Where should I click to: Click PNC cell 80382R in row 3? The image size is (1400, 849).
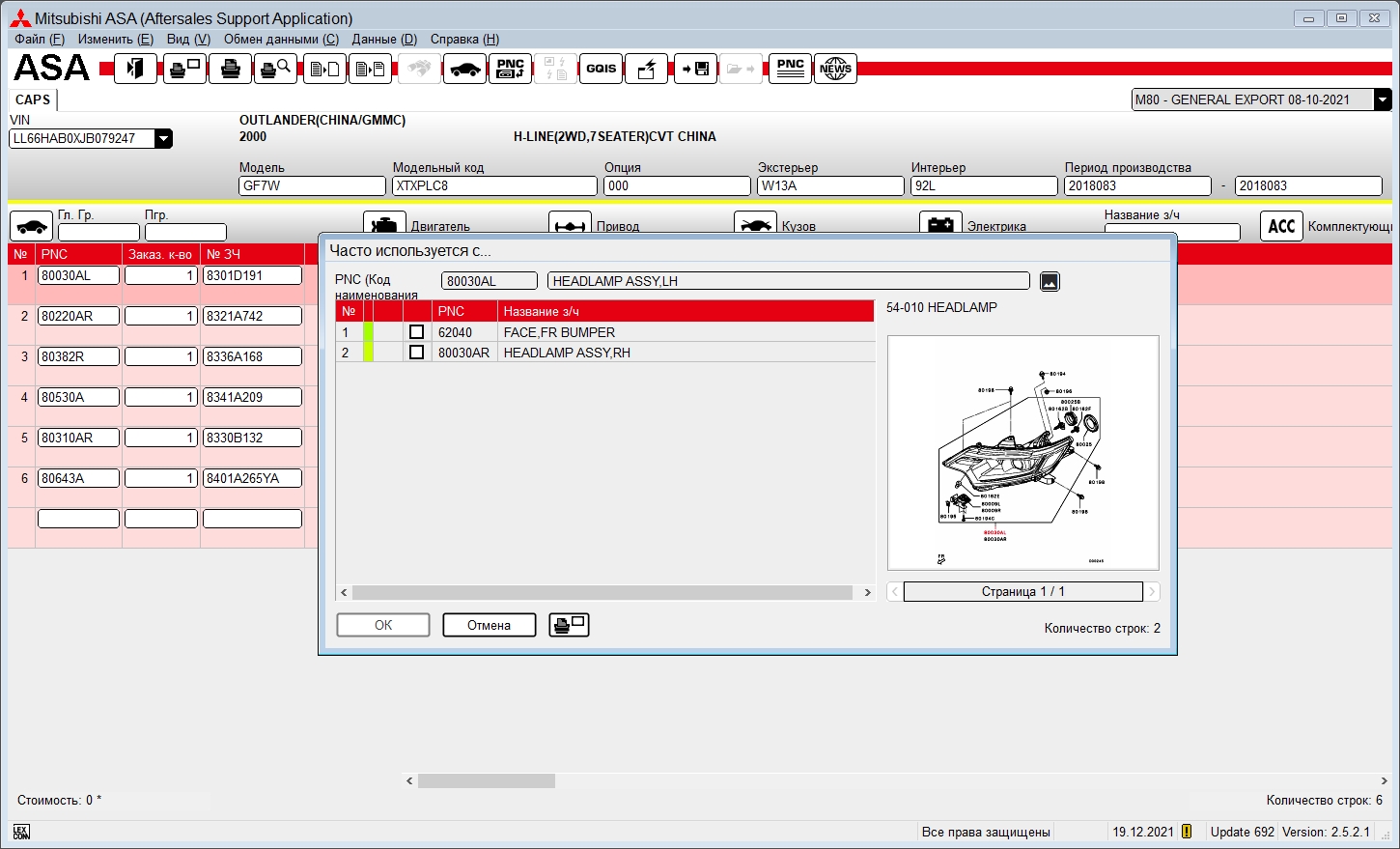point(78,356)
